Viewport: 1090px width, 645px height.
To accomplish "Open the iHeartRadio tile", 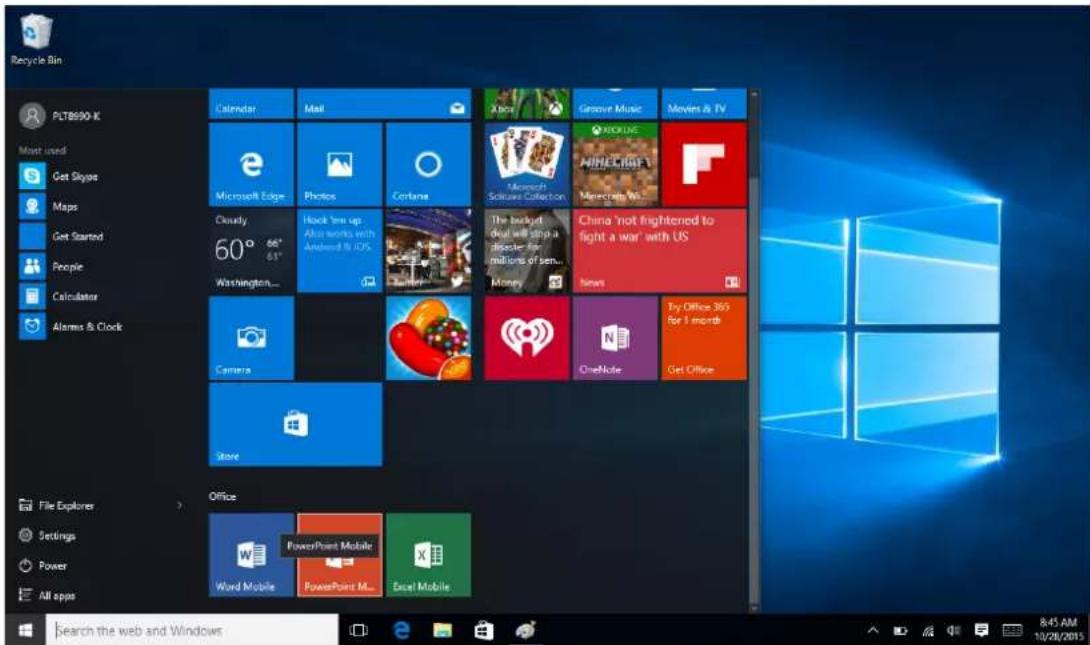I will coord(527,338).
